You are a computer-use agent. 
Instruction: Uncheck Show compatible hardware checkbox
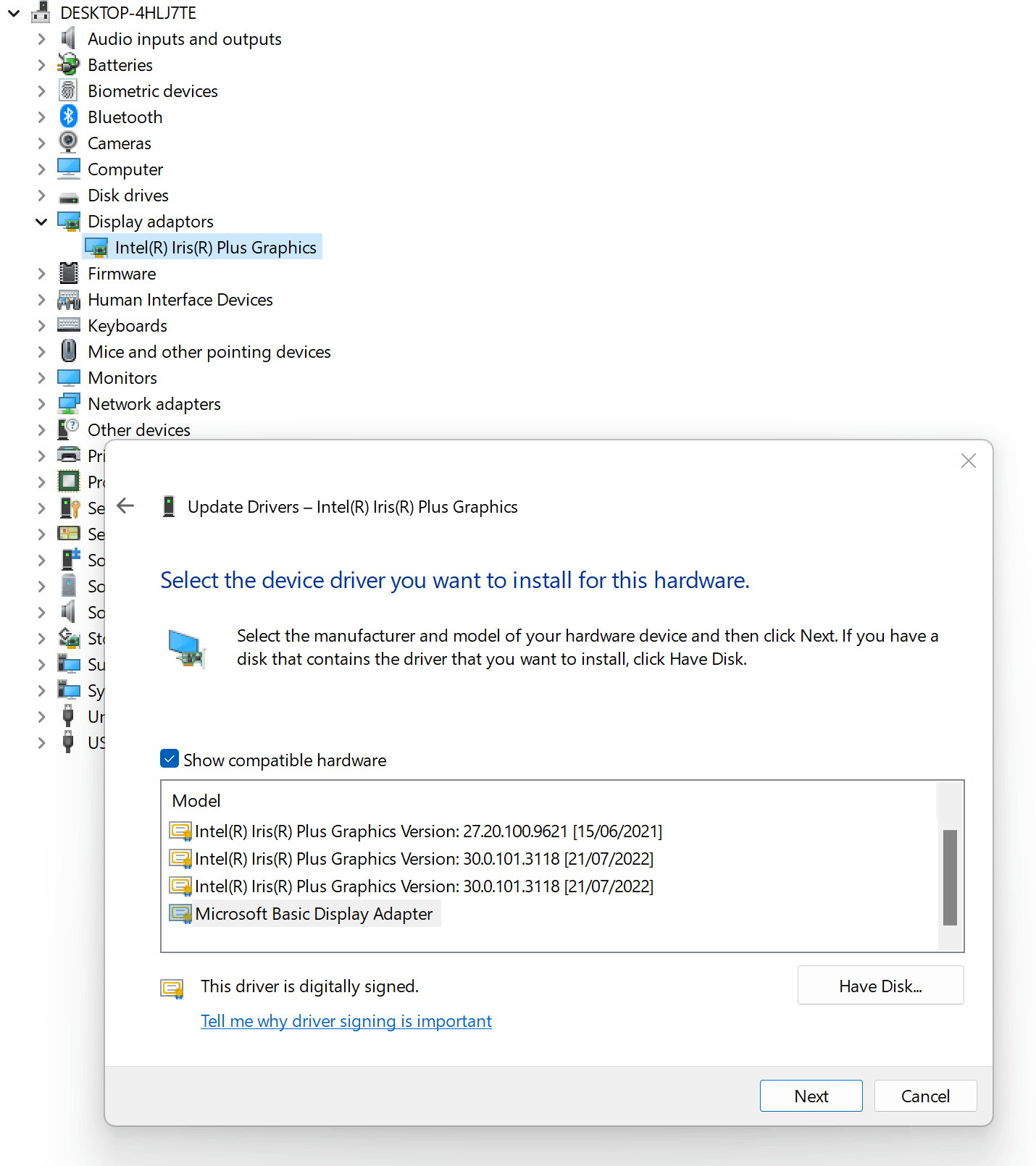click(x=170, y=759)
